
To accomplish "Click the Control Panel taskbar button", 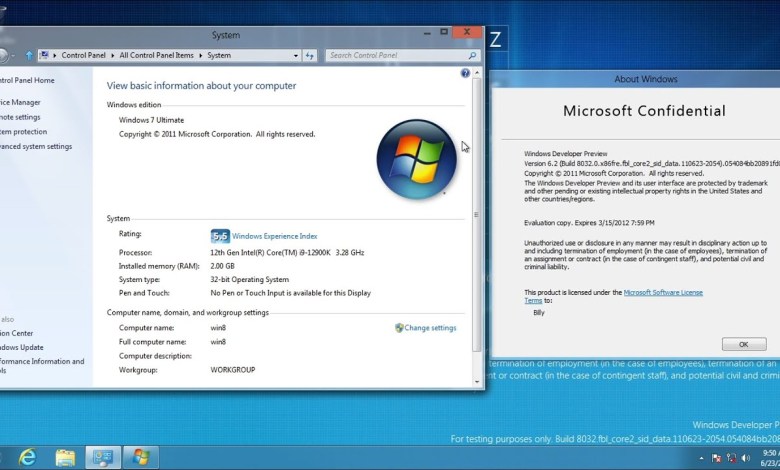I will tap(103, 457).
